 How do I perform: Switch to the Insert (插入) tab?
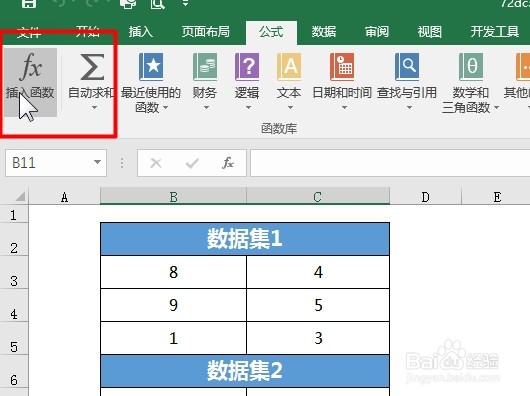[141, 32]
